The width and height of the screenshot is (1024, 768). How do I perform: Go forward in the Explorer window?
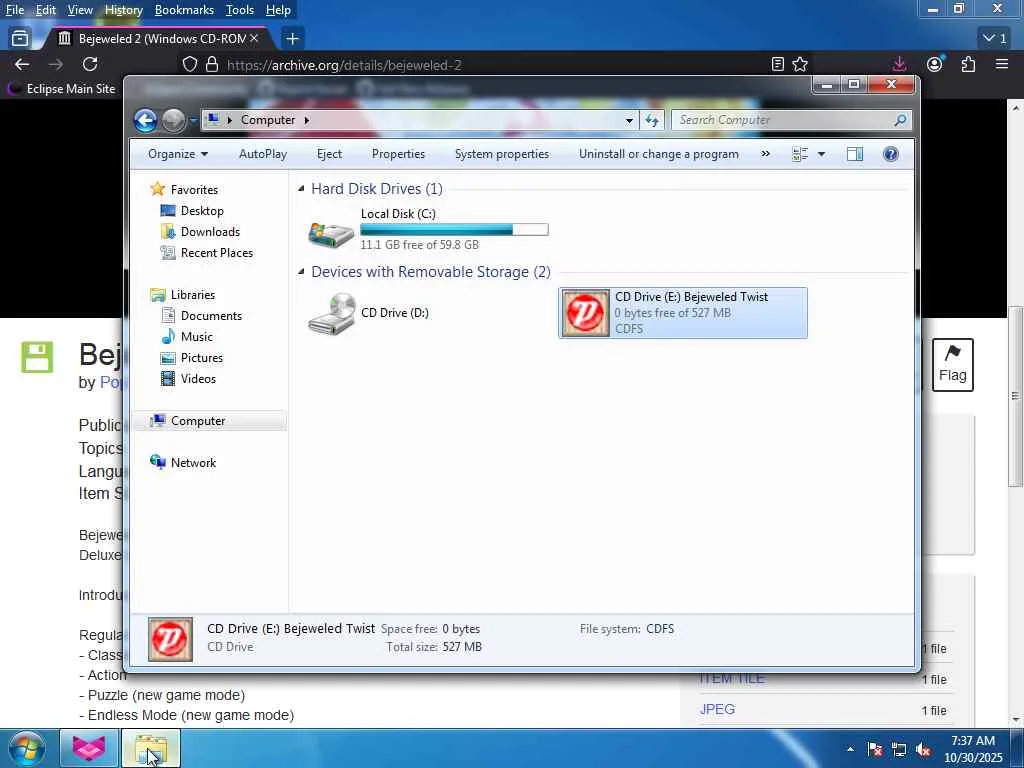click(x=174, y=120)
